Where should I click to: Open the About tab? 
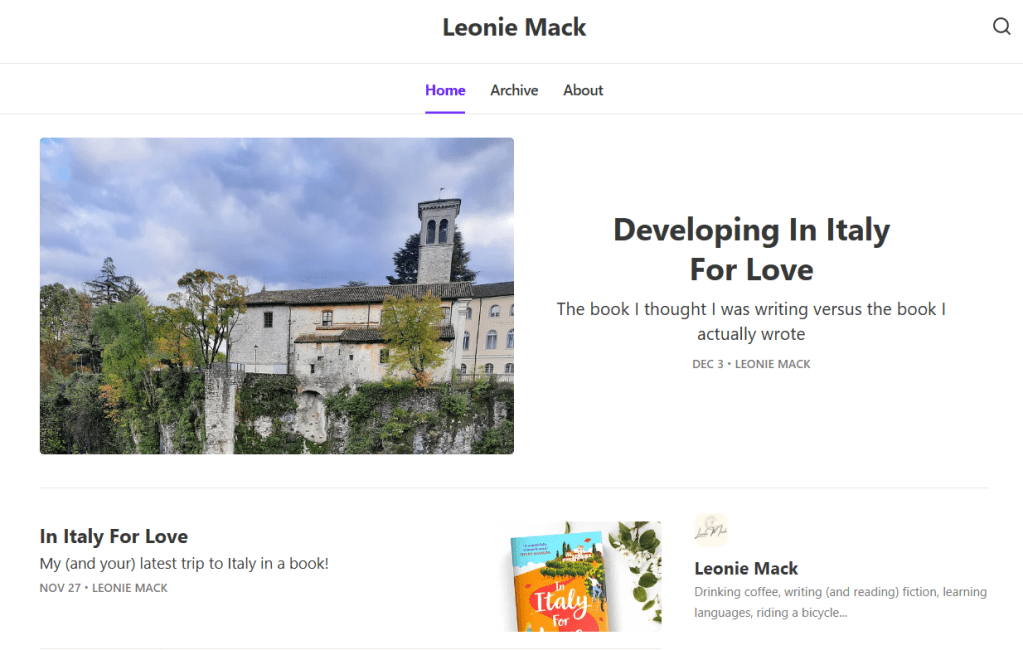click(x=583, y=90)
